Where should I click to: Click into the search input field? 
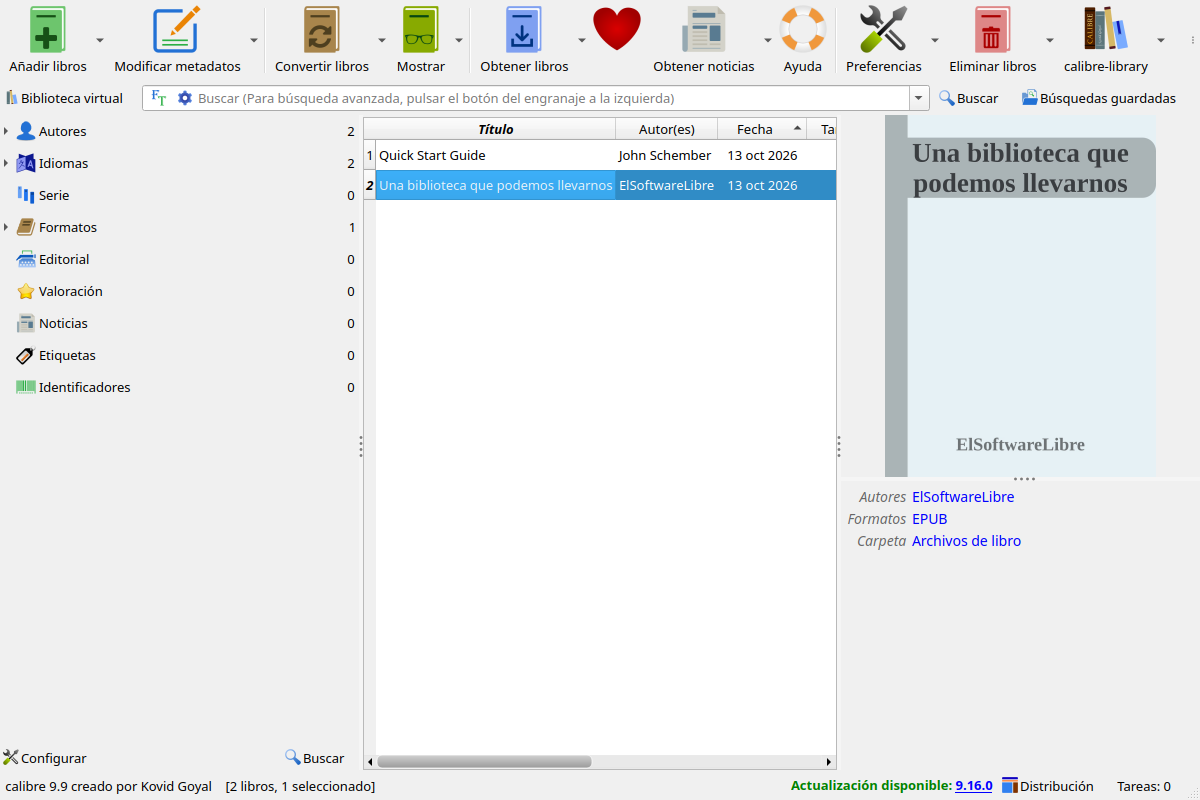coord(552,98)
